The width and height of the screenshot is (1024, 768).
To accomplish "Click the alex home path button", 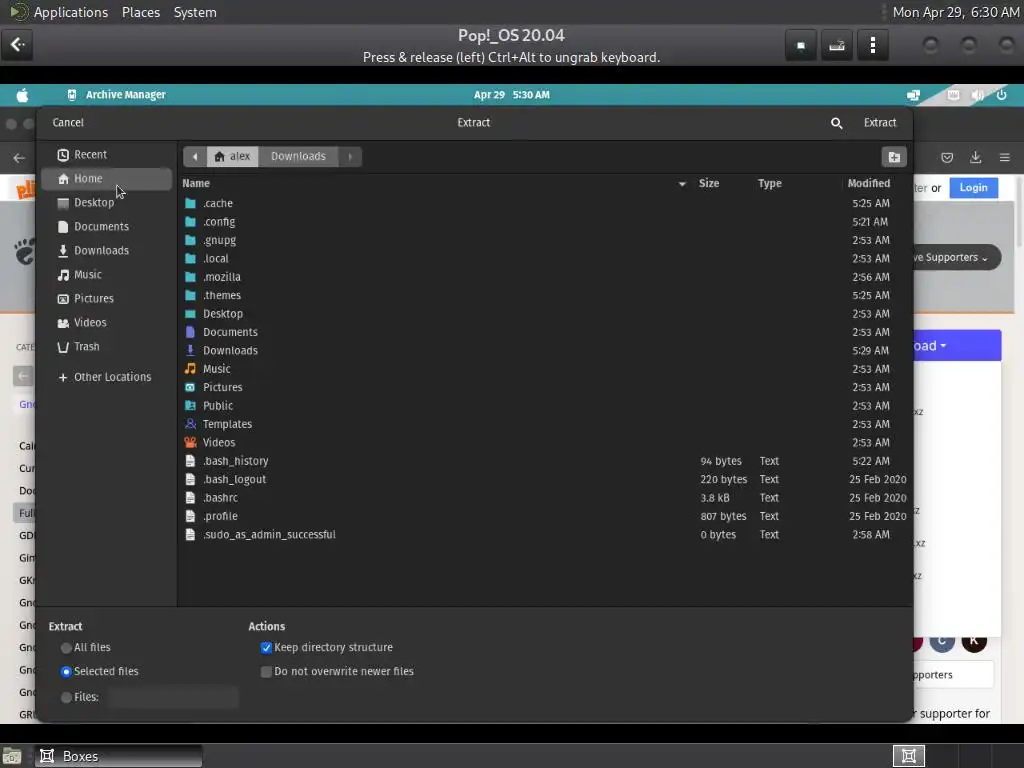I will click(232, 157).
